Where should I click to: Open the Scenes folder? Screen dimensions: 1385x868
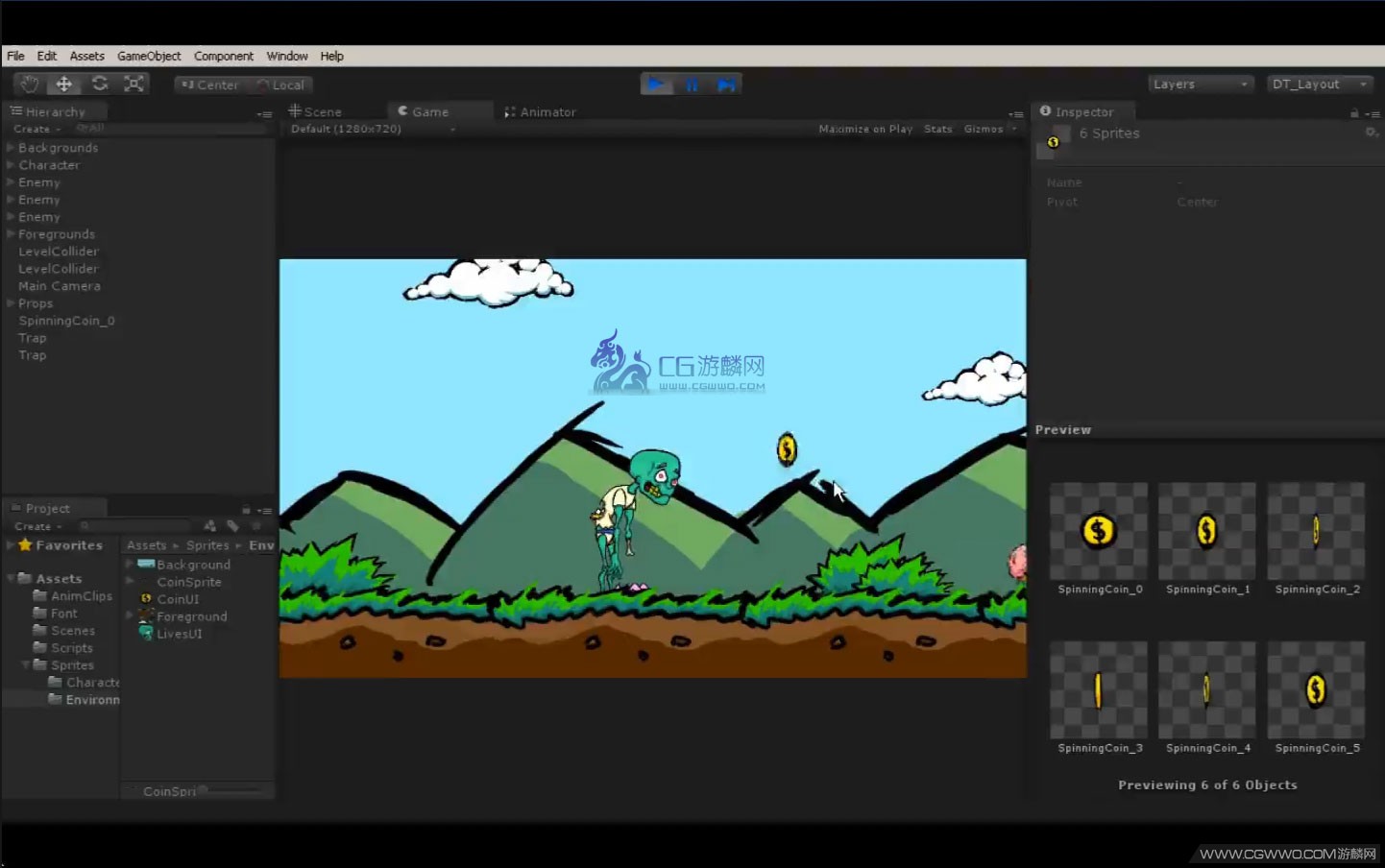[63, 631]
